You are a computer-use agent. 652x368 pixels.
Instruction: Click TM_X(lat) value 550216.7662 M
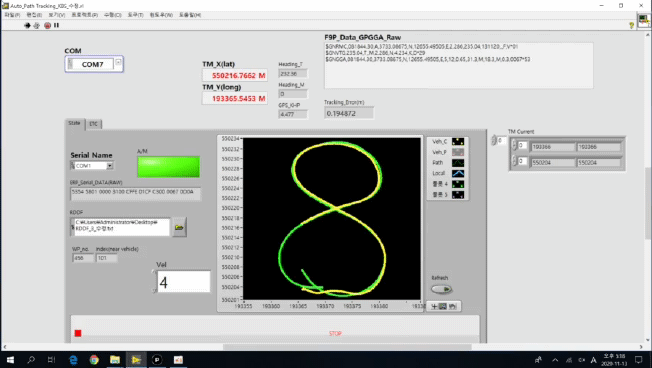(x=235, y=75)
